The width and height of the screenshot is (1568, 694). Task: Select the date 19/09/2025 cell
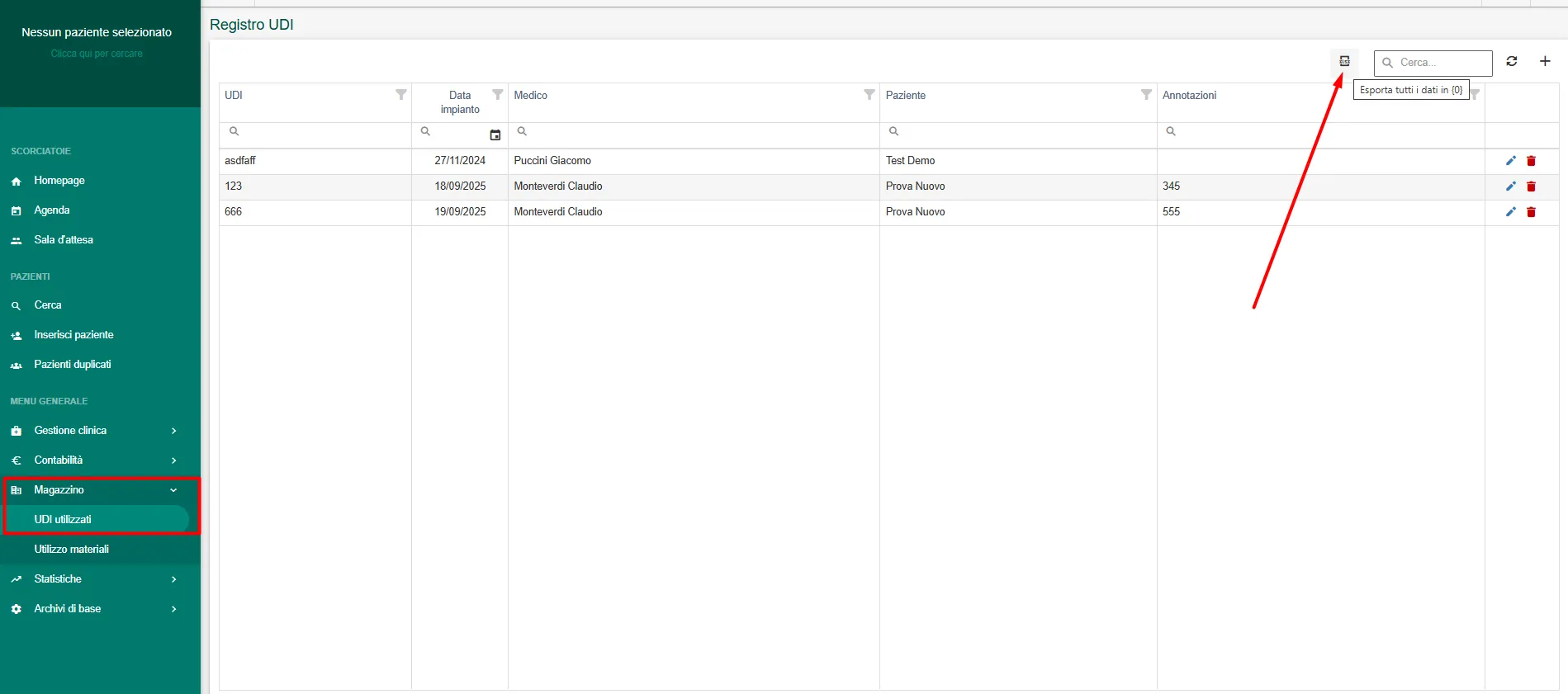460,212
